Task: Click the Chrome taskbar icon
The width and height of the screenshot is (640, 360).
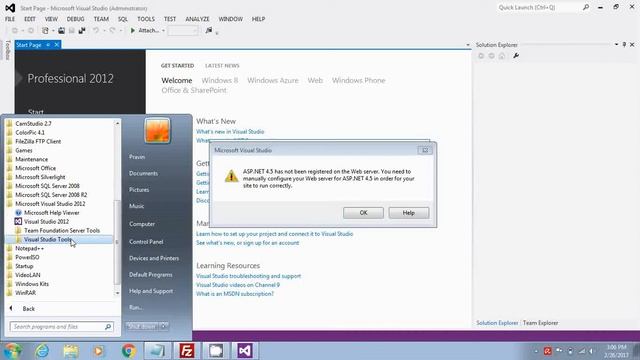Action: (129, 351)
